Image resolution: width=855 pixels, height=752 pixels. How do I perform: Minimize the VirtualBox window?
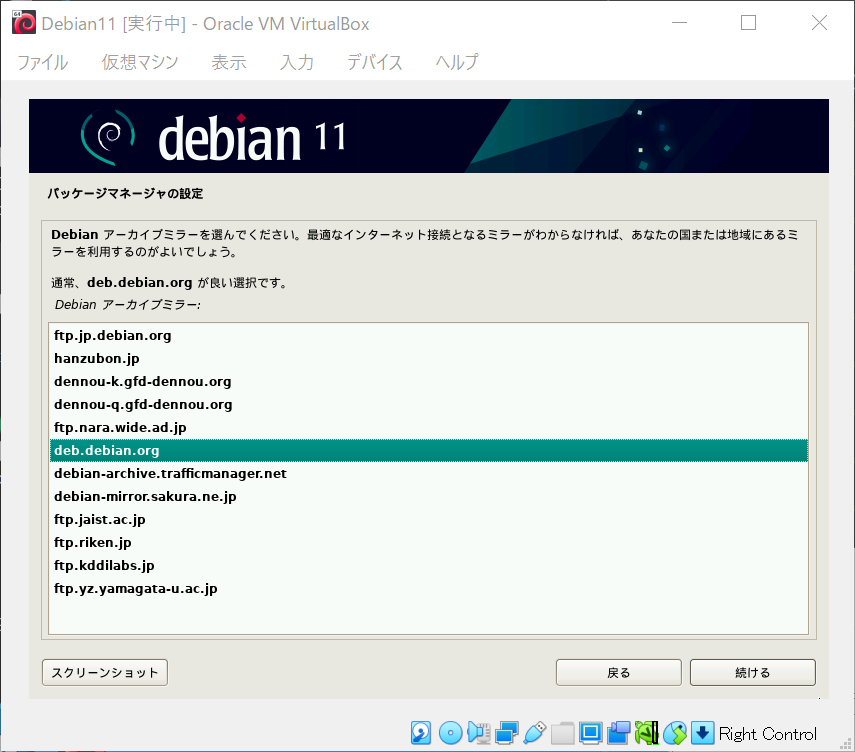pos(679,23)
